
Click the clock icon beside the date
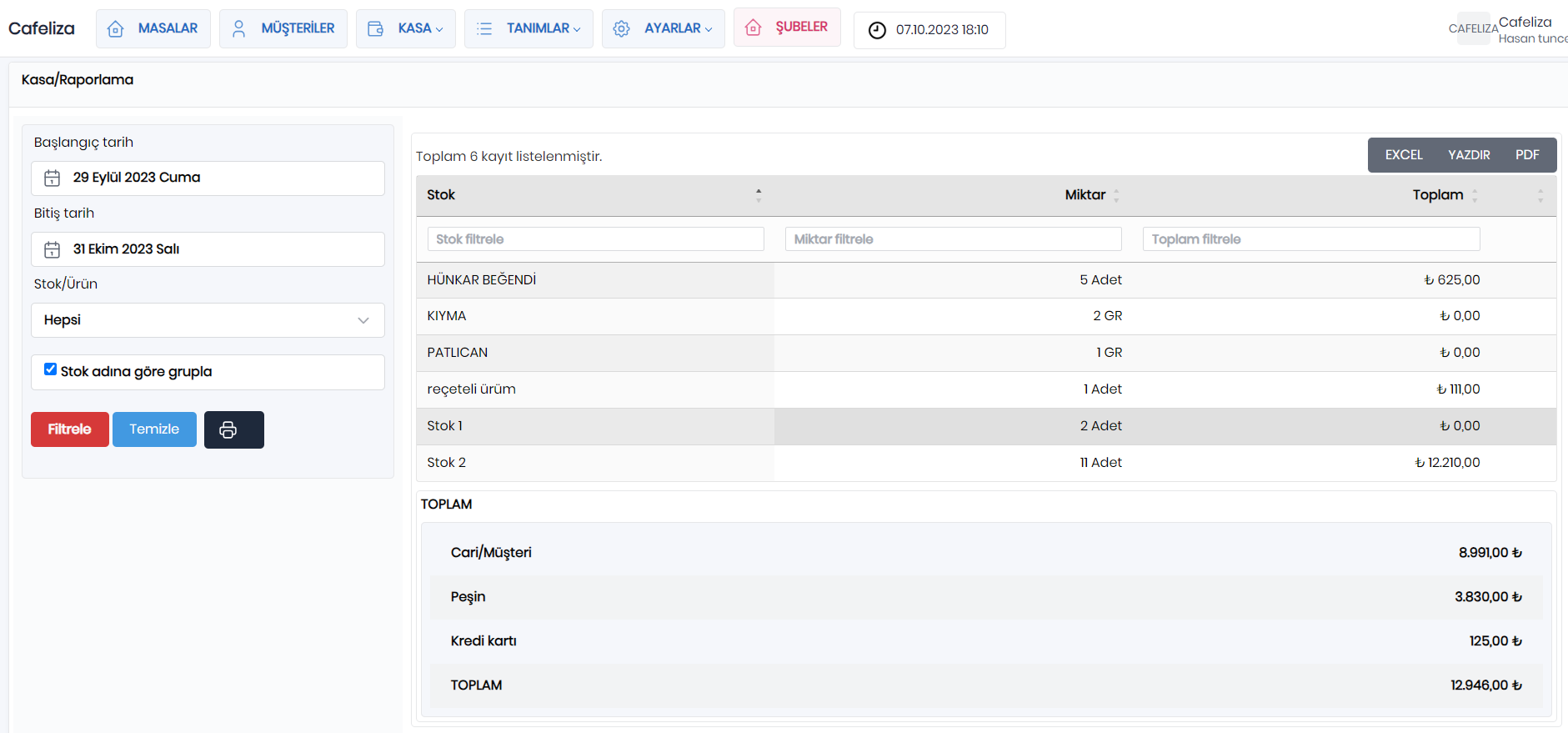point(877,30)
